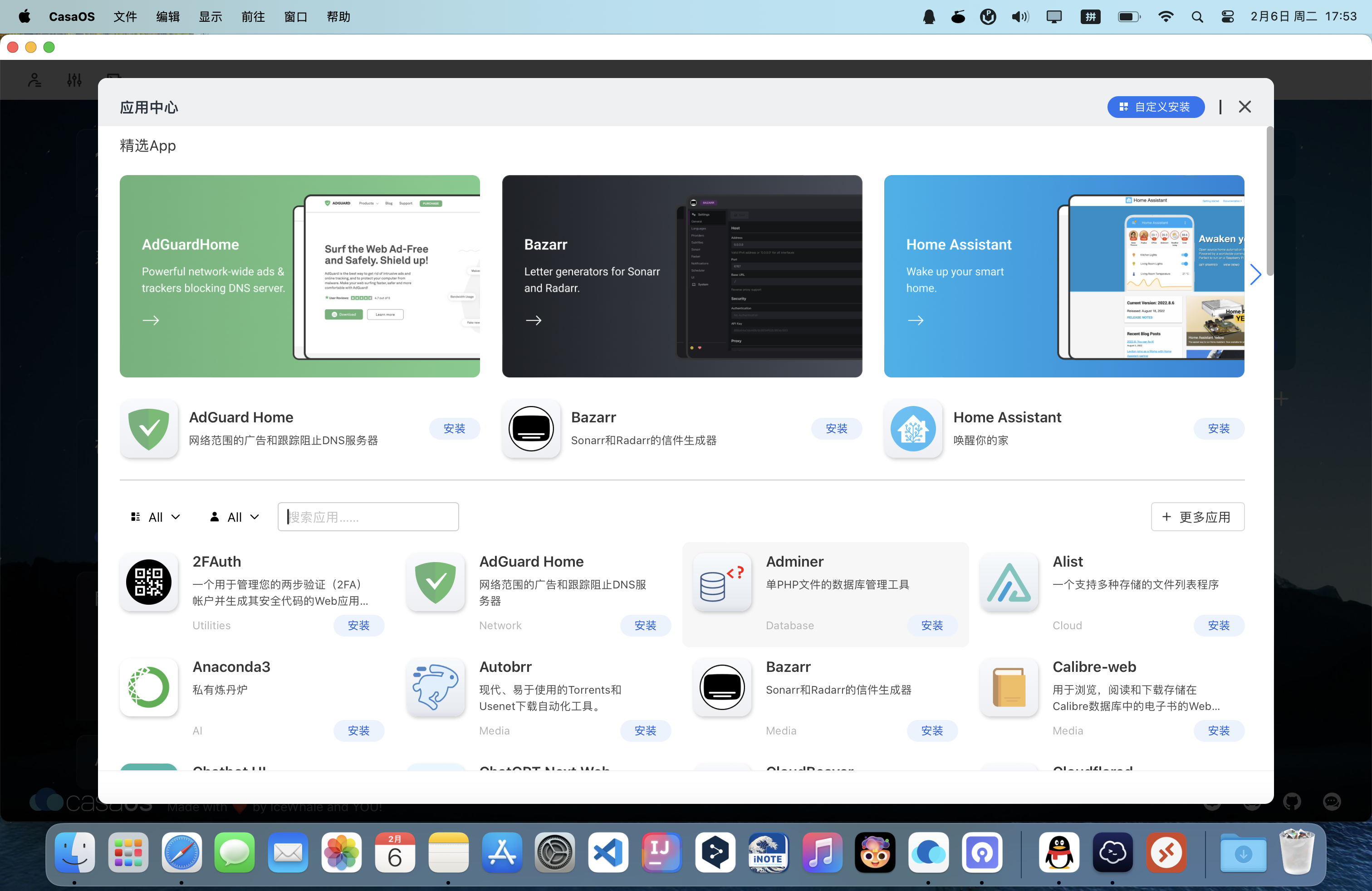Open the Adminer database icon

point(722,582)
